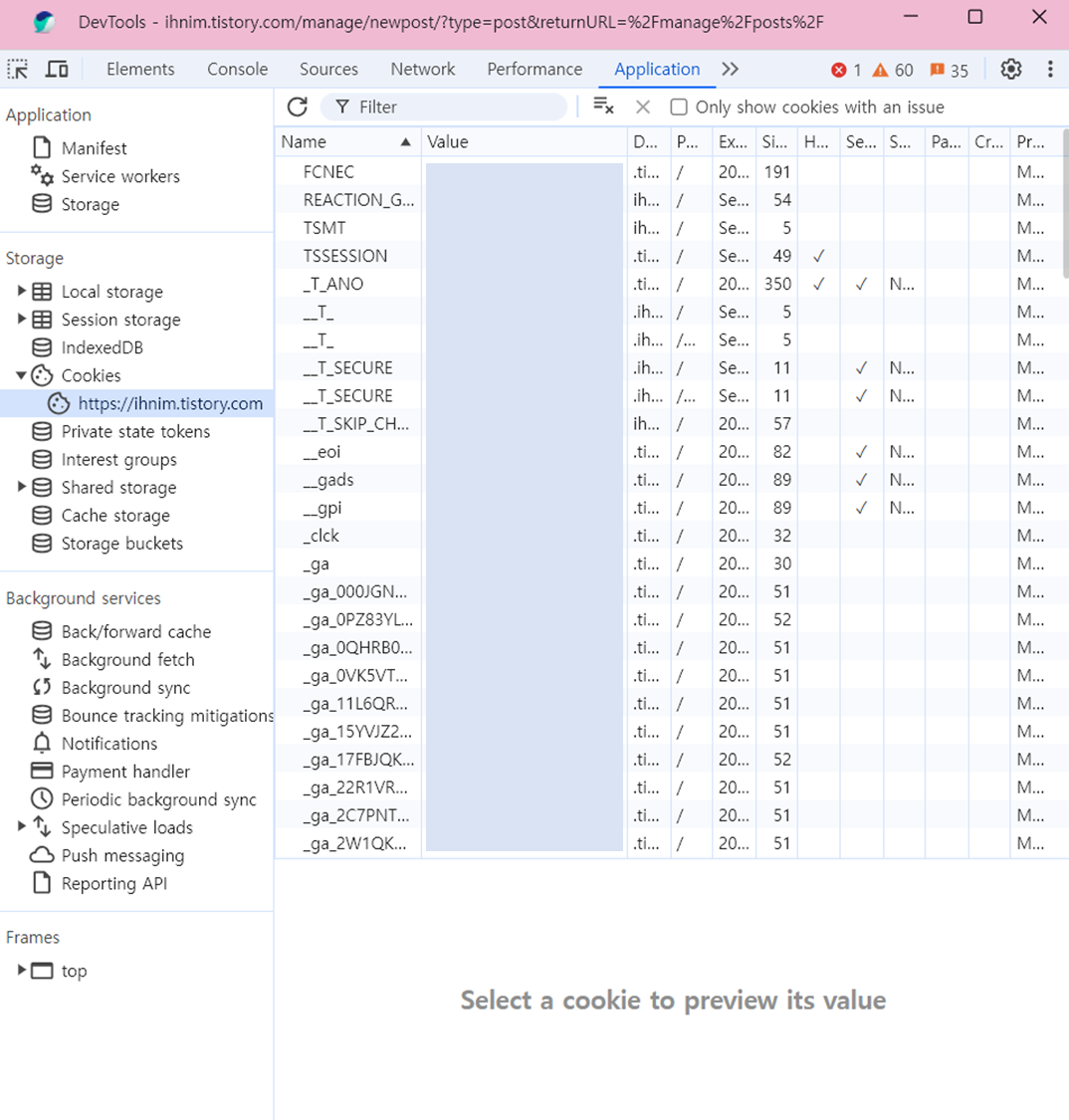The height and width of the screenshot is (1120, 1069).
Task: Expand Speculative loads tree node
Action: pos(22,826)
